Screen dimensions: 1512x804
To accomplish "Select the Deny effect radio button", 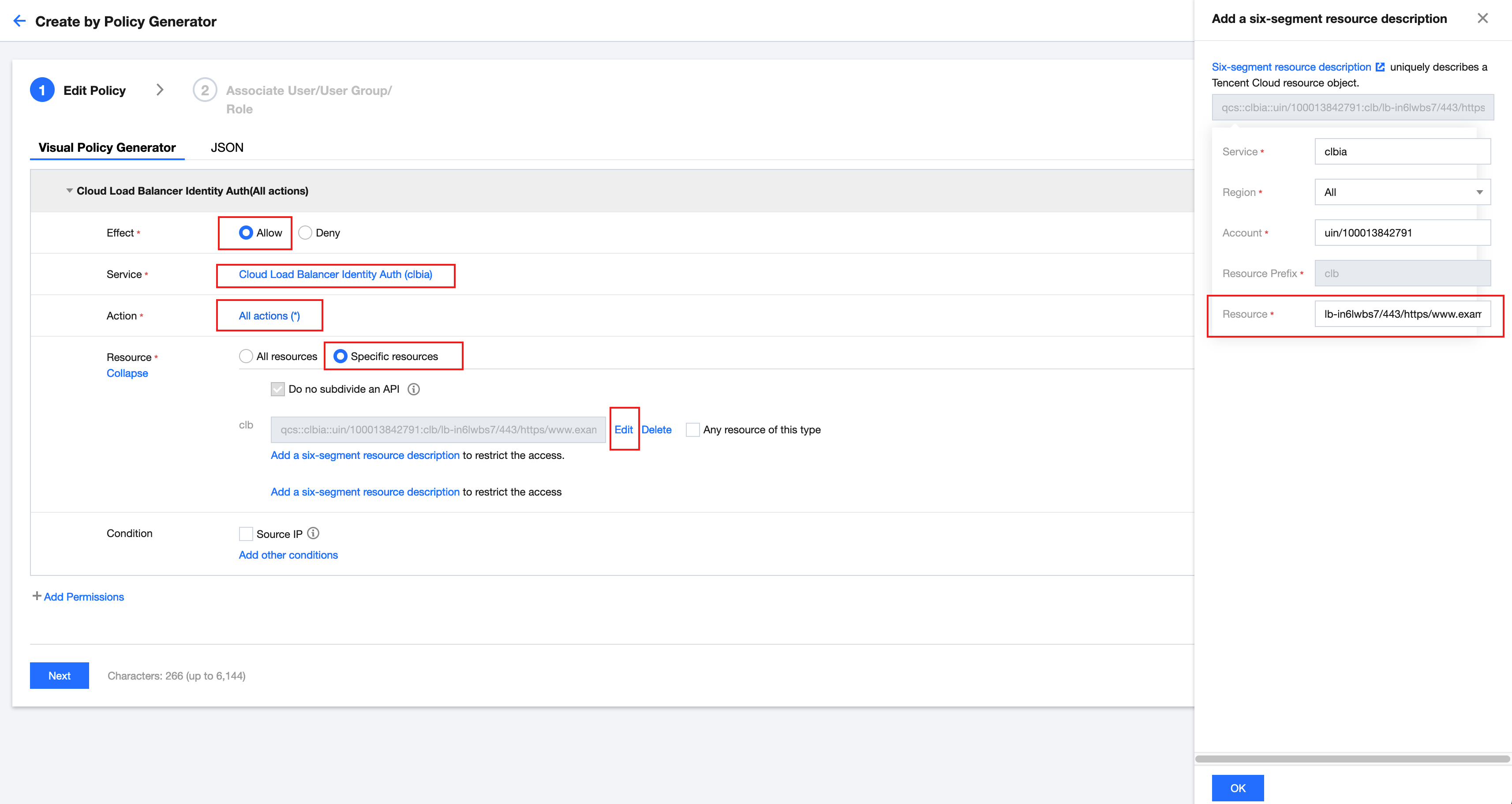I will pyautogui.click(x=305, y=233).
